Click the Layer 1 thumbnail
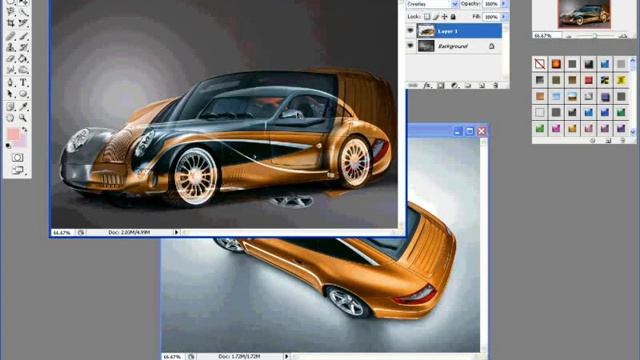 tap(426, 31)
